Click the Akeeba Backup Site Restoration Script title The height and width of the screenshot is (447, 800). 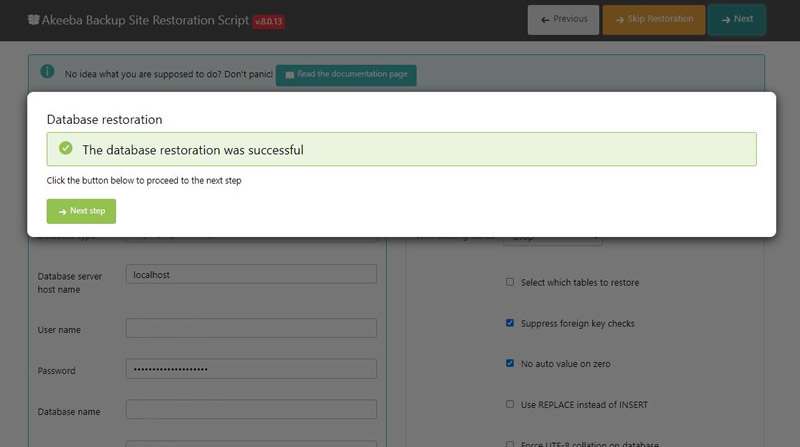click(145, 20)
